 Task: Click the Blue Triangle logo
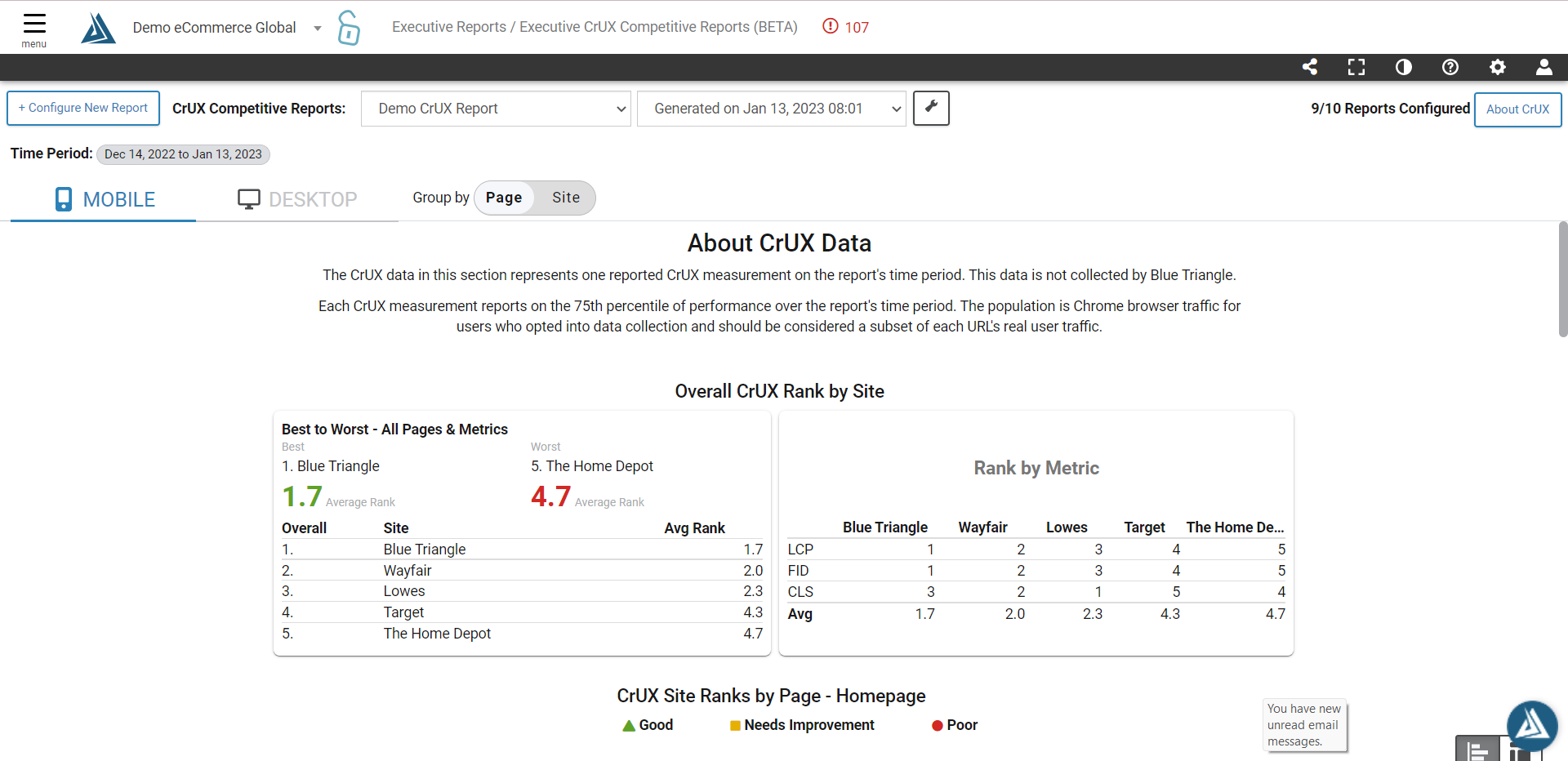click(98, 29)
